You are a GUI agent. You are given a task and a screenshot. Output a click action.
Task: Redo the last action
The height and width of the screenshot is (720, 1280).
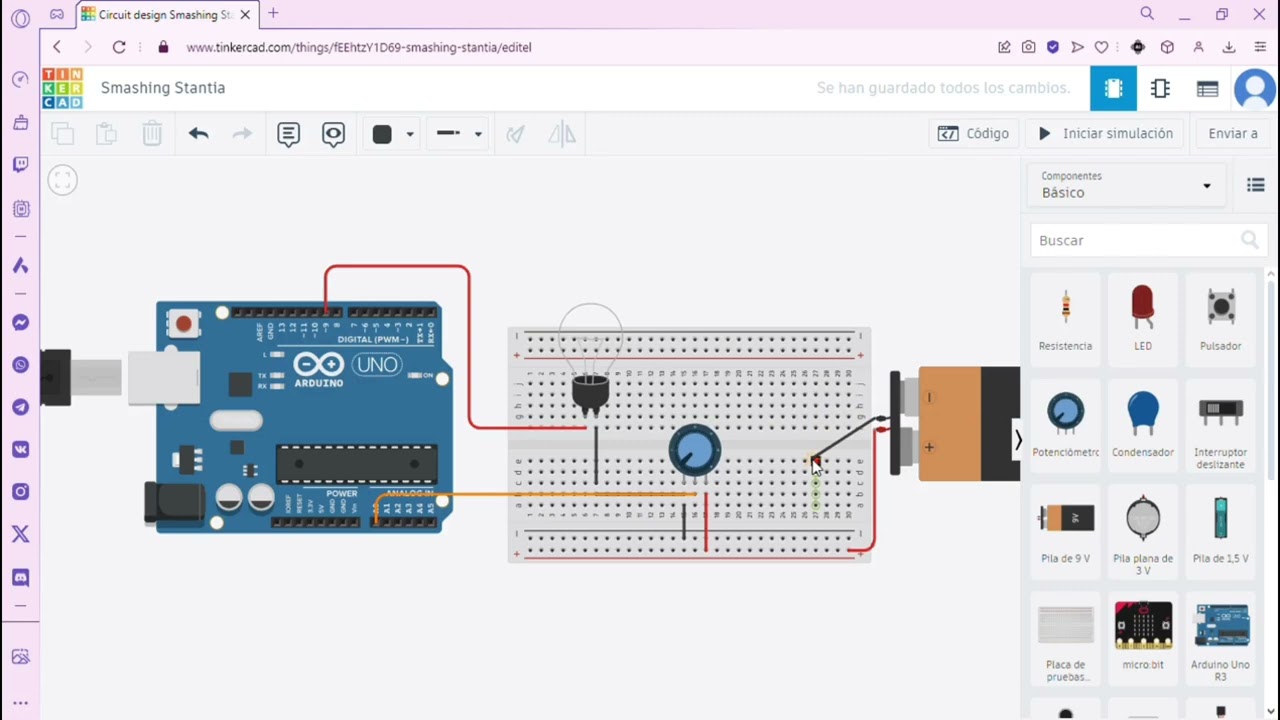click(x=242, y=133)
